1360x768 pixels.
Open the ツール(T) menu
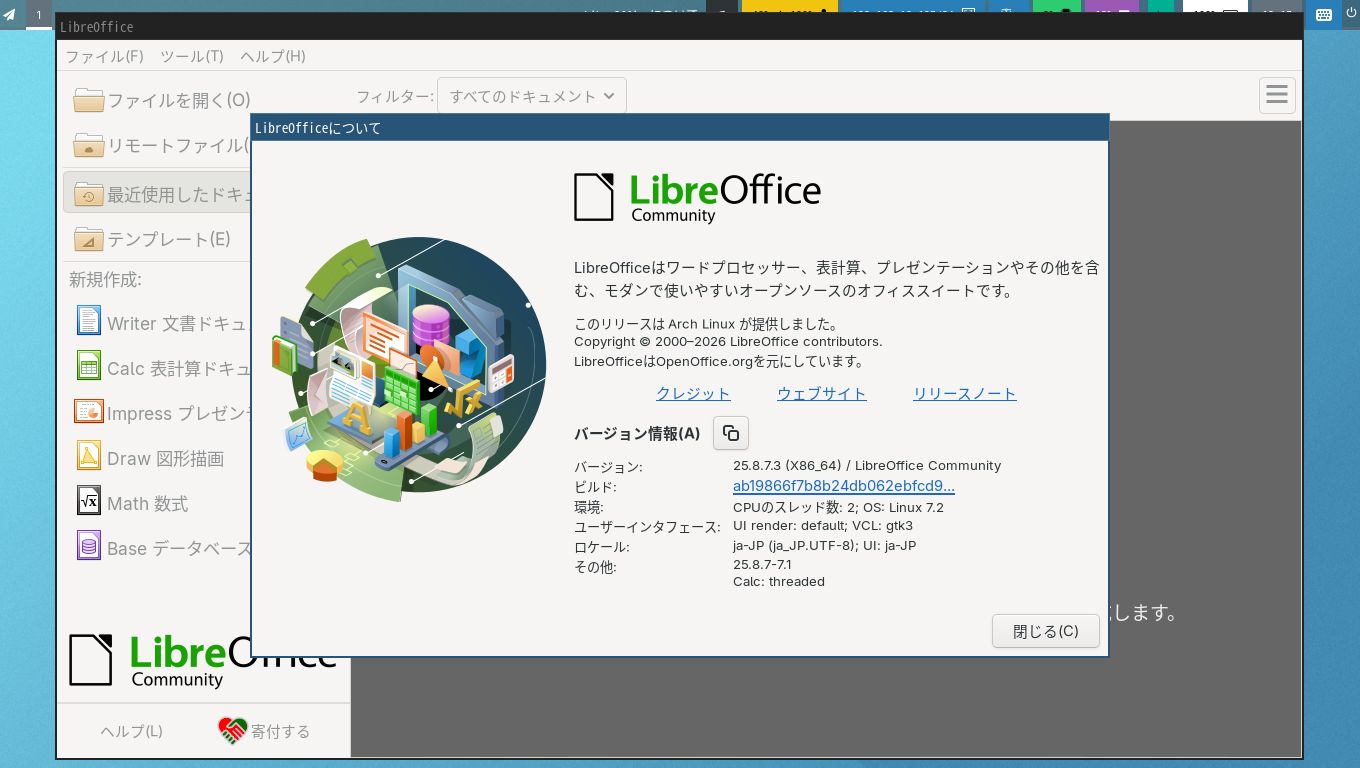click(x=192, y=56)
